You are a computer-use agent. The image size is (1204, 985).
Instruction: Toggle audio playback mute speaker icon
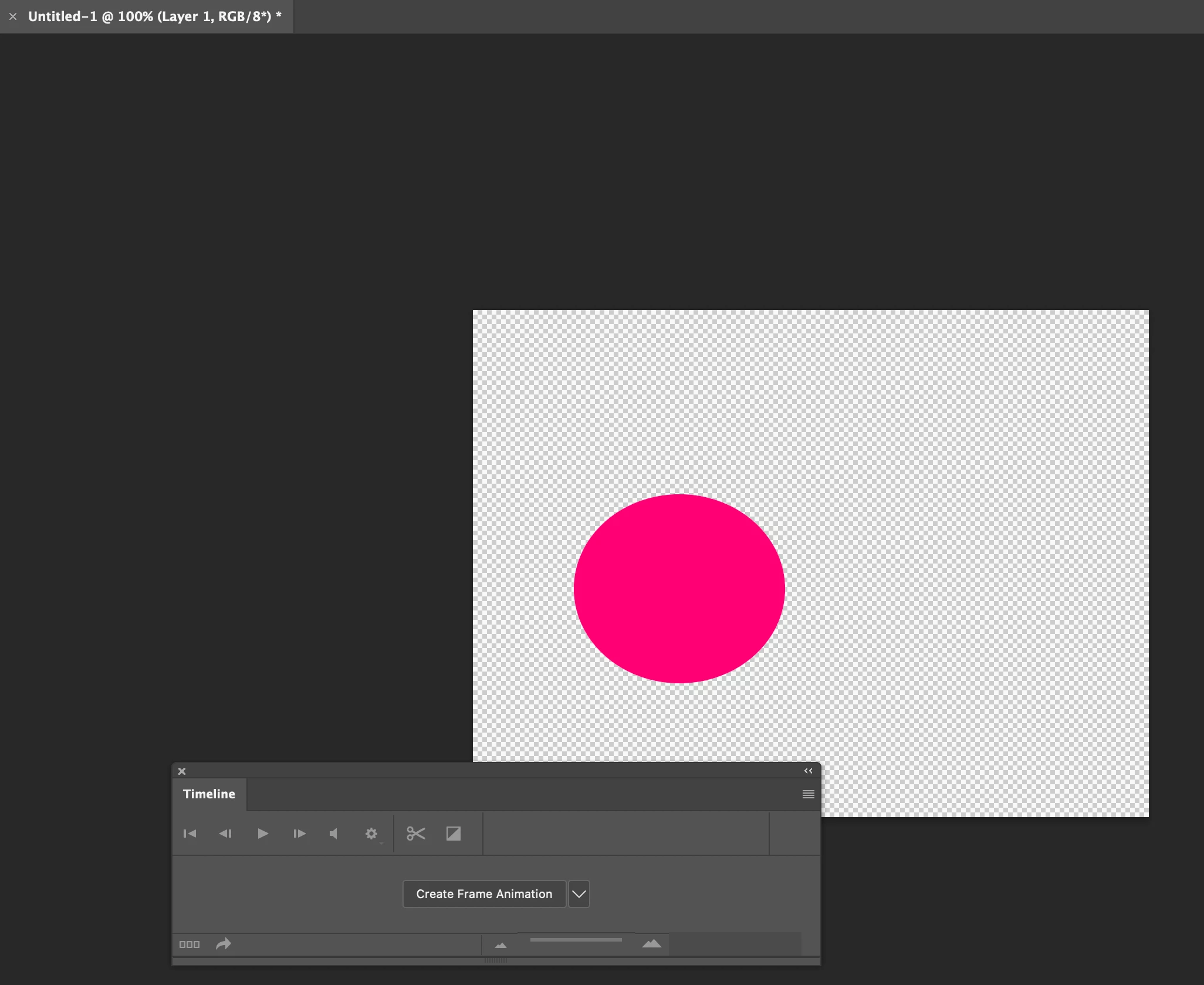[x=334, y=834]
